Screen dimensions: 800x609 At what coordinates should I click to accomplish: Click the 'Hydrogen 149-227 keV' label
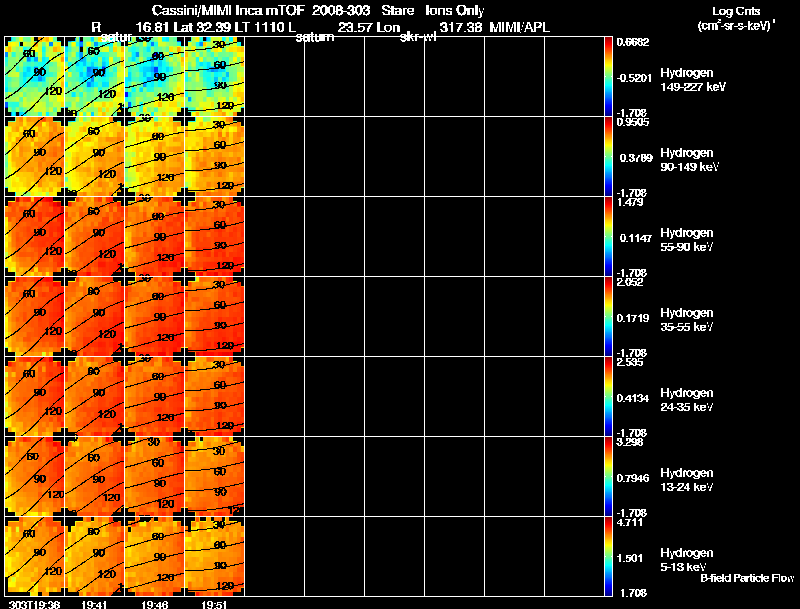(x=692, y=80)
